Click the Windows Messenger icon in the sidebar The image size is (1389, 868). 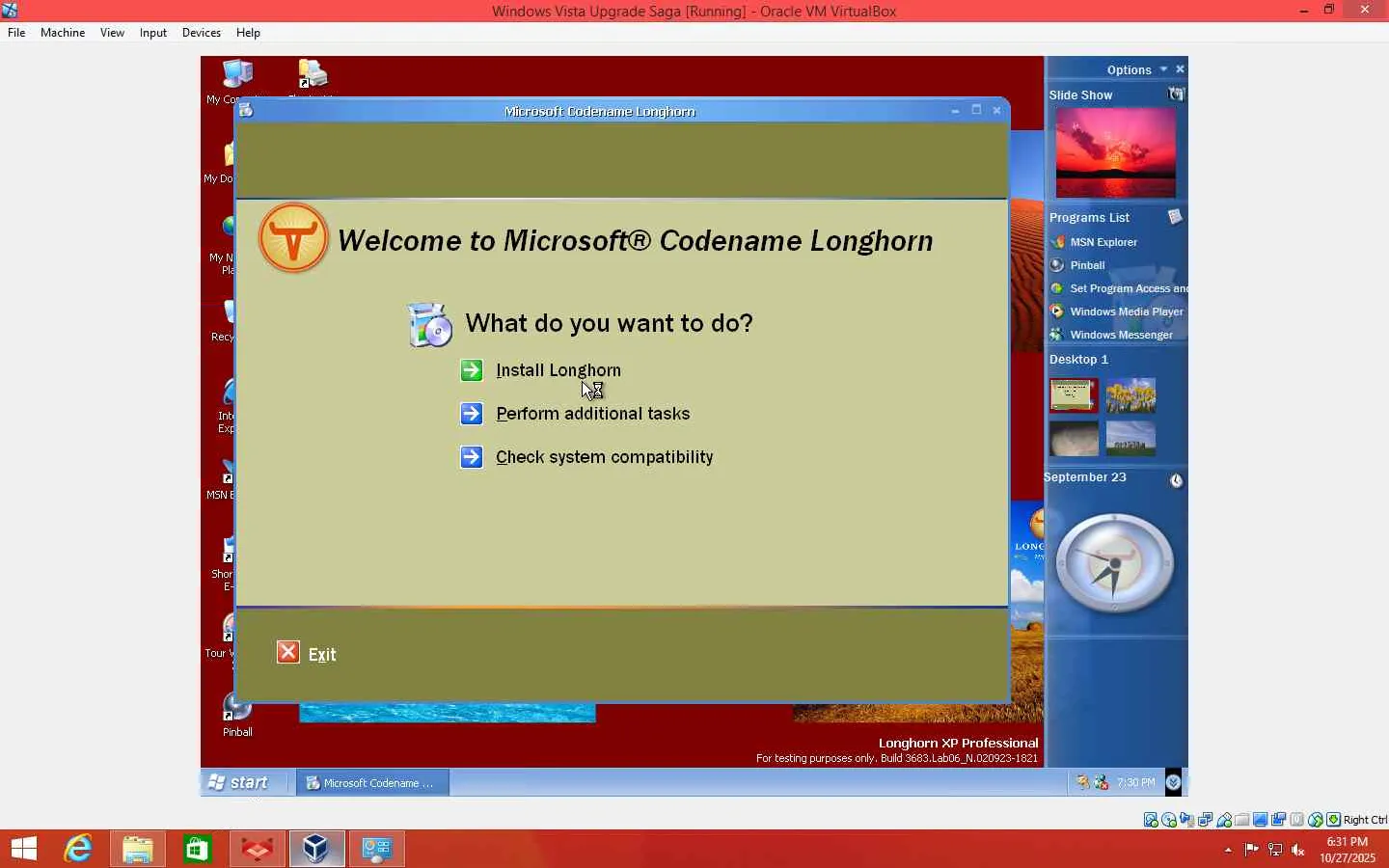pos(1057,335)
